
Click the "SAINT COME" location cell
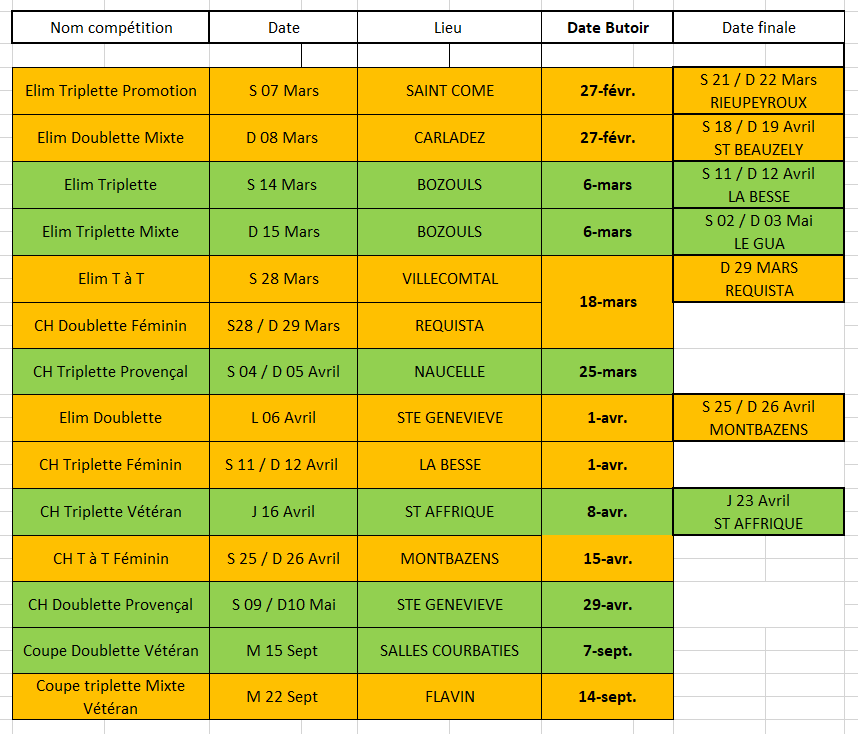[x=449, y=91]
